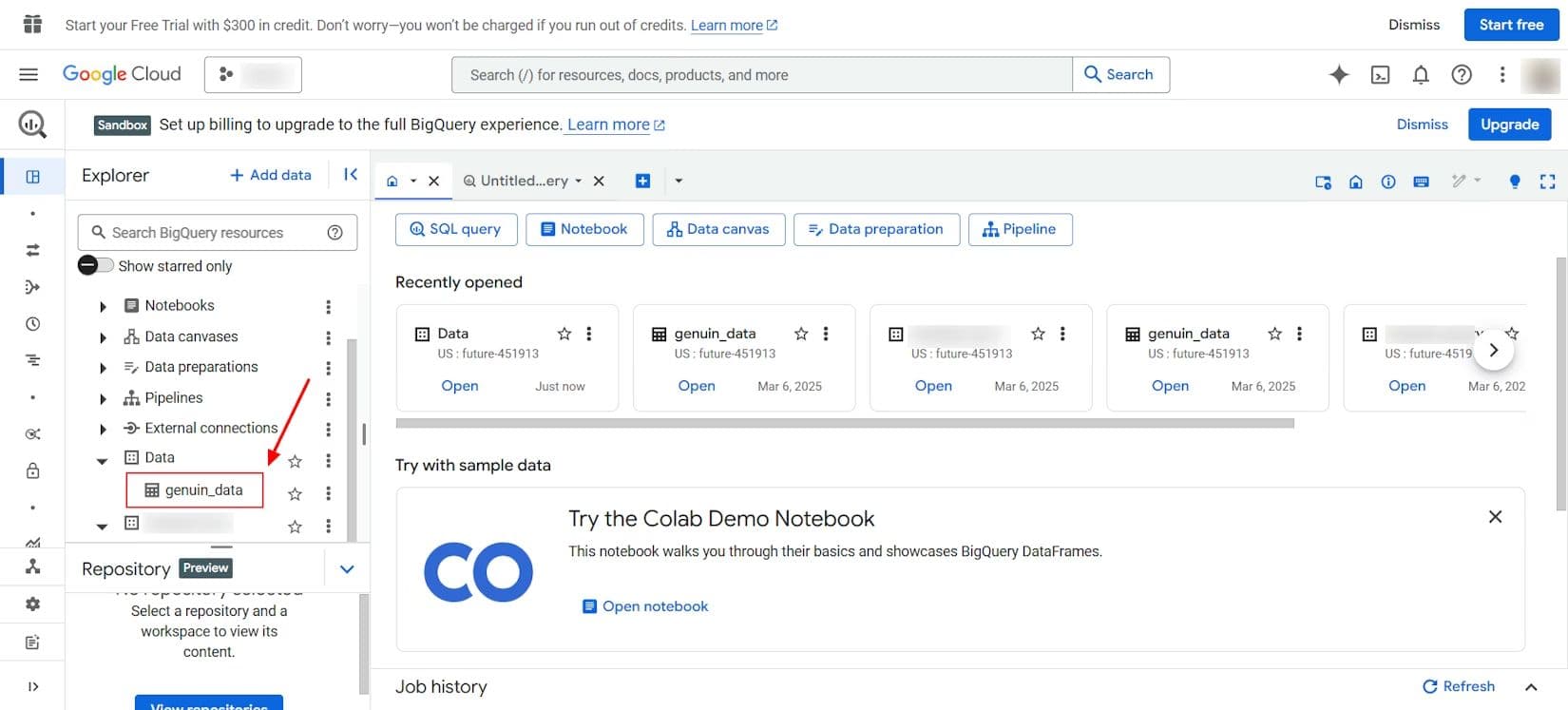
Task: Collapse the Explorer panel
Action: (351, 175)
